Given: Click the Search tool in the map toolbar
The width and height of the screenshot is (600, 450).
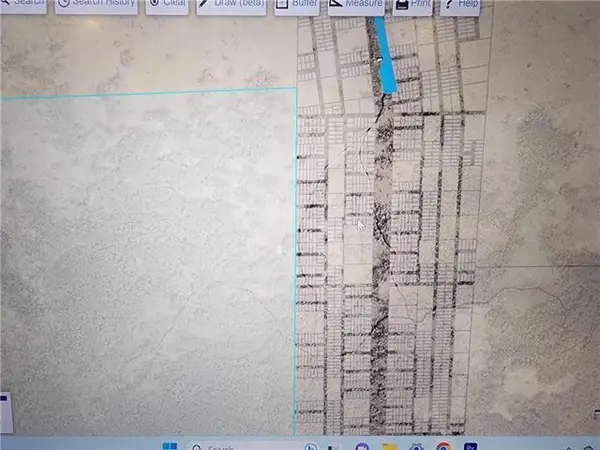Looking at the screenshot, I should pos(20,5).
